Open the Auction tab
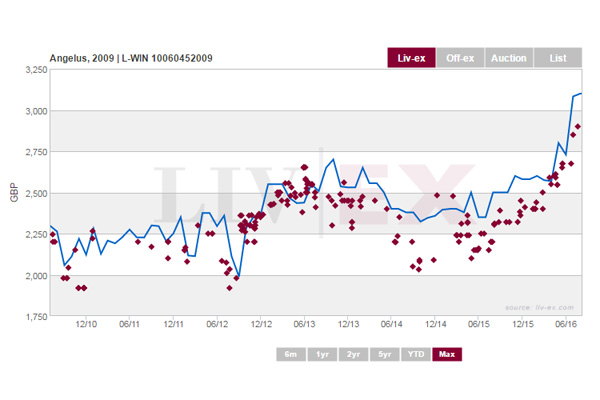 (x=509, y=58)
